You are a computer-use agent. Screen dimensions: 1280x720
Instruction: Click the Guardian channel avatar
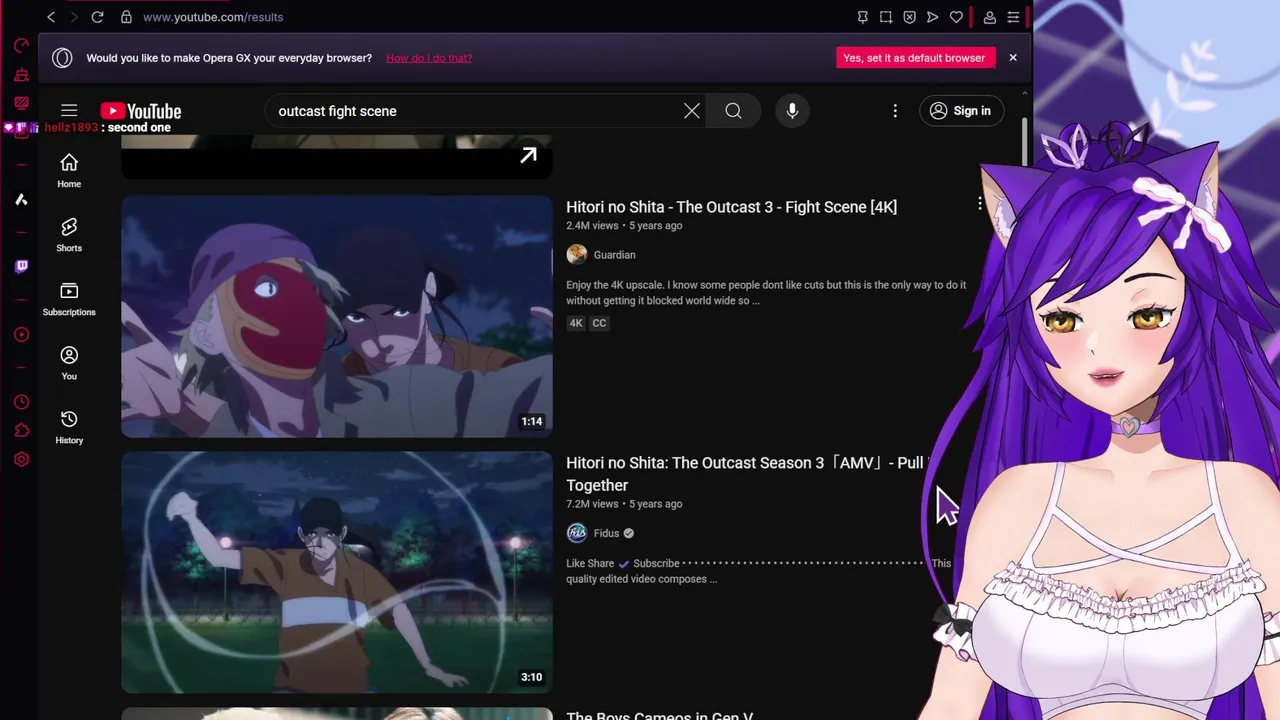(x=577, y=255)
